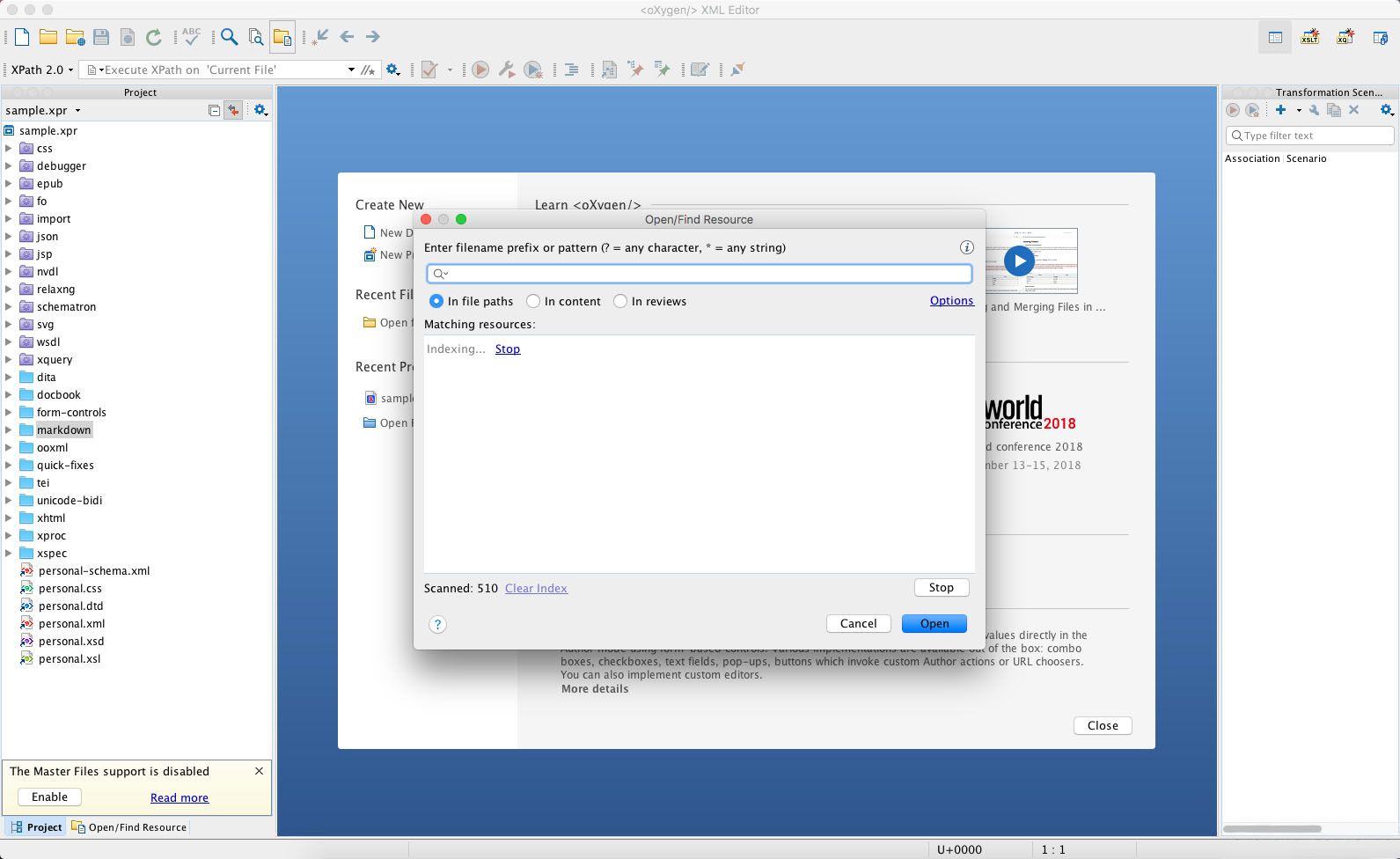
Task: Expand the css folder in Project tree
Action: [9, 148]
